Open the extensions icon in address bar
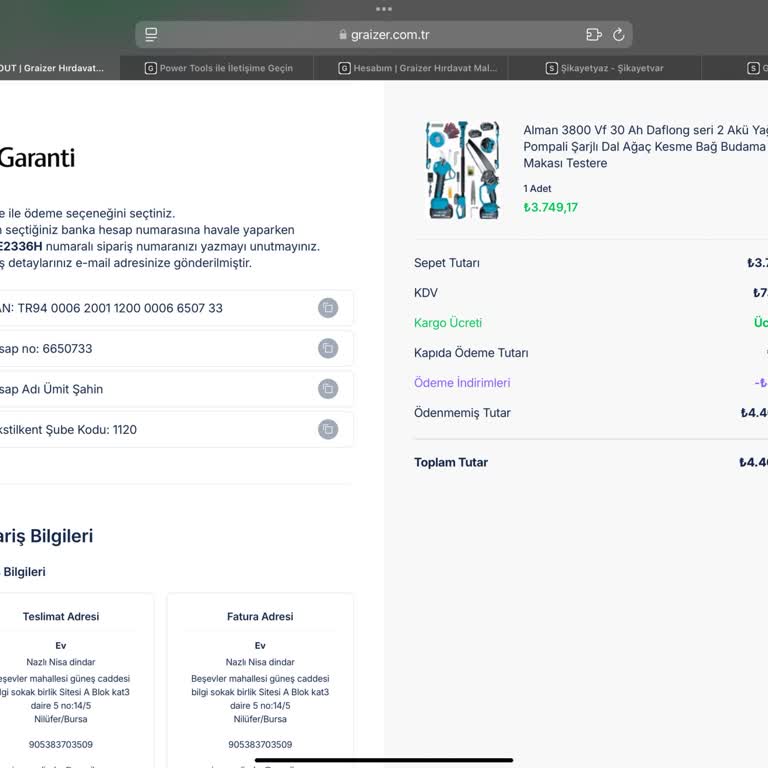Viewport: 768px width, 768px height. pos(593,35)
